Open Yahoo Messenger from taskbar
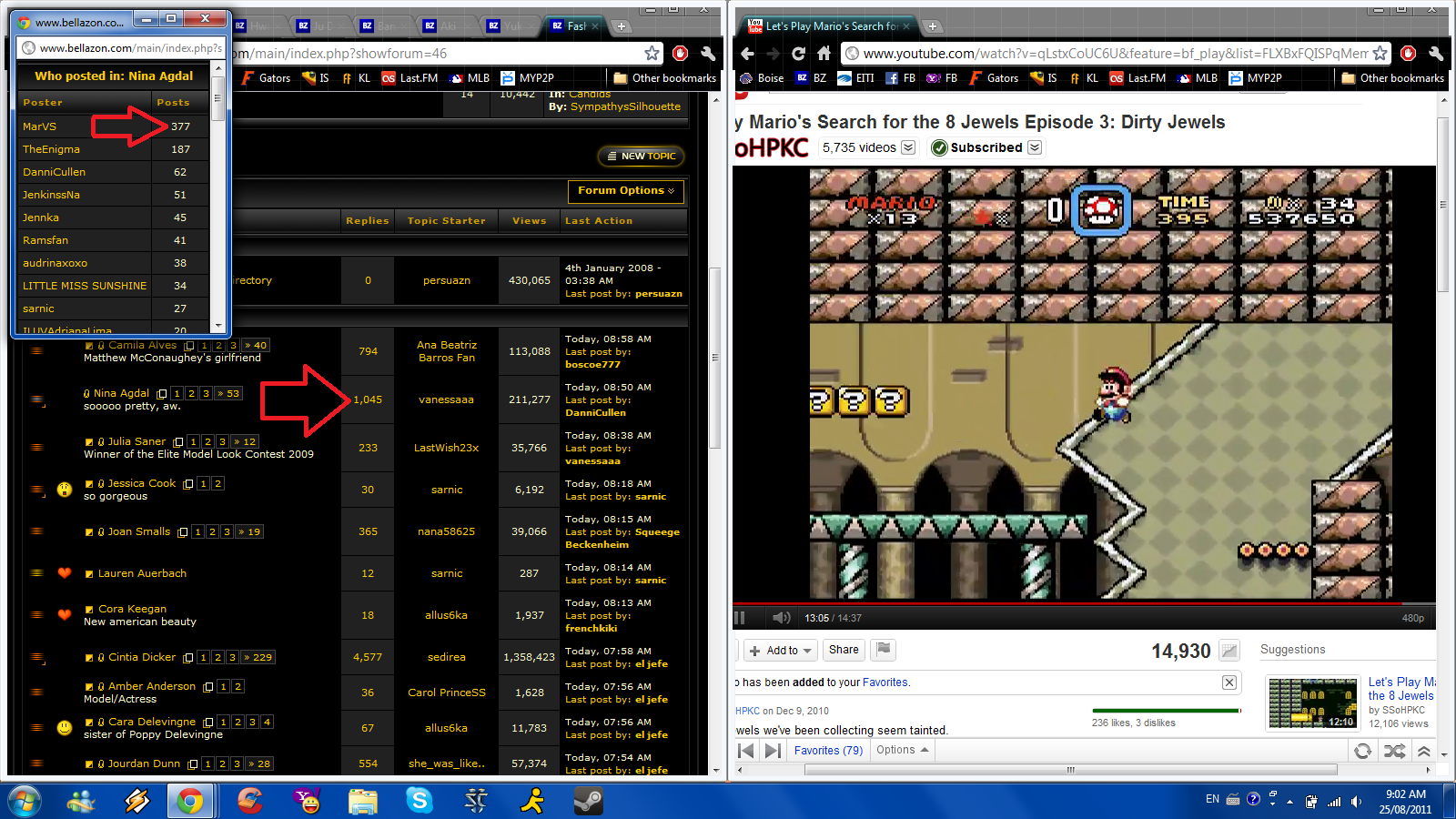 click(x=307, y=801)
